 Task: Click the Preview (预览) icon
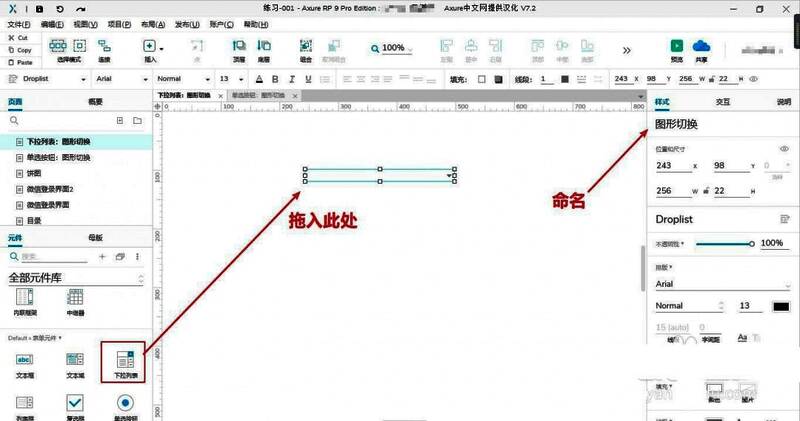click(x=677, y=46)
